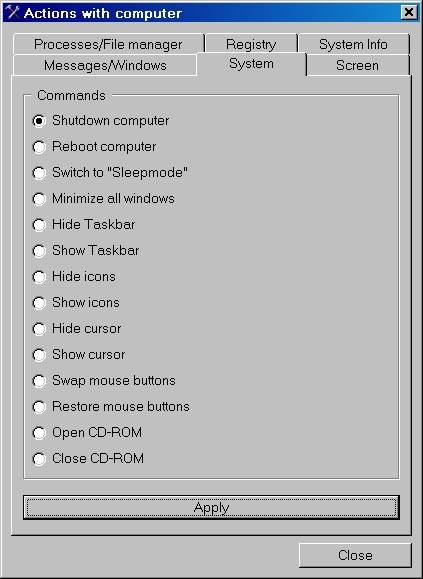The image size is (423, 579).
Task: Click the Apply button
Action: (211, 507)
